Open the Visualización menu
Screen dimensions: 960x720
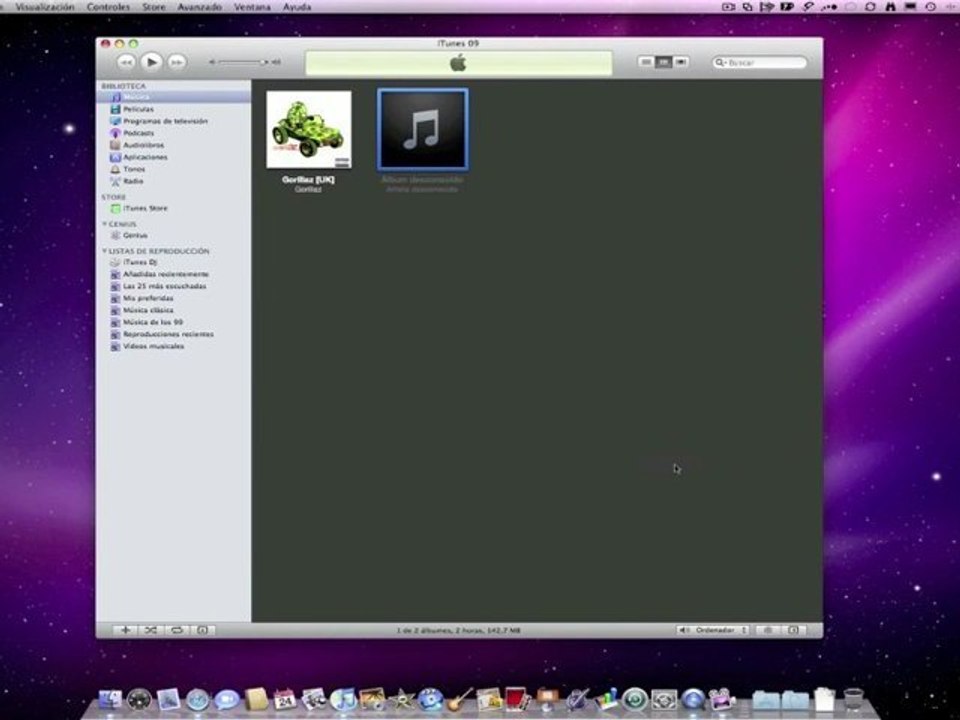[45, 7]
